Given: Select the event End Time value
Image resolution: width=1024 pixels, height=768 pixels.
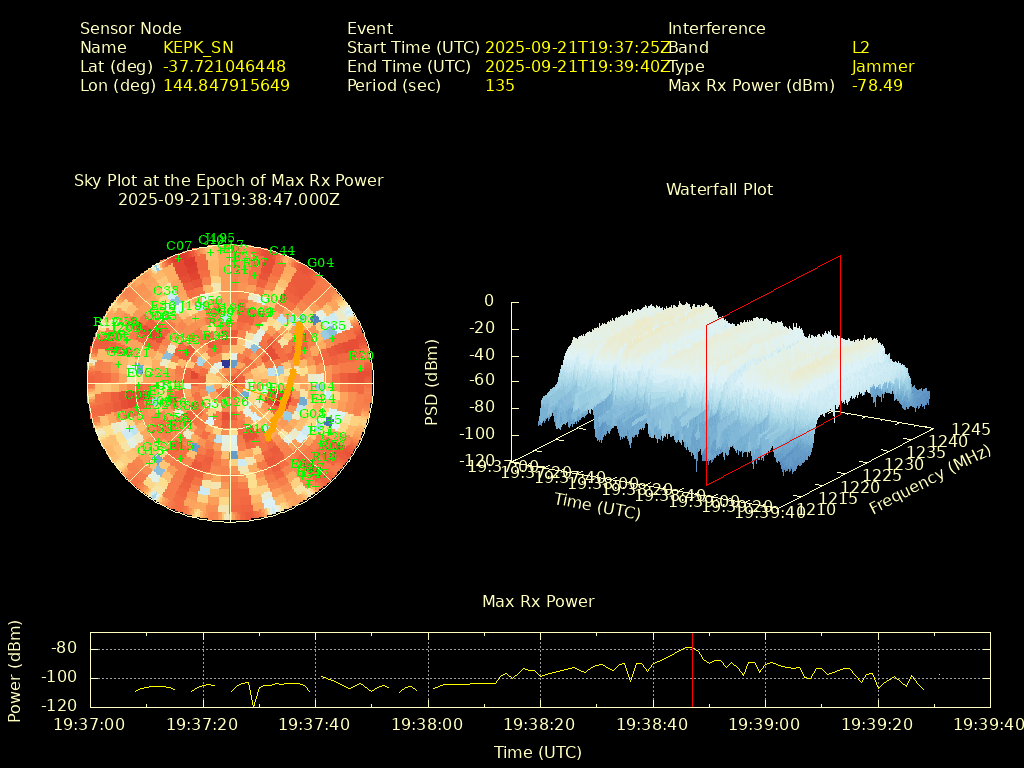Looking at the screenshot, I should point(576,67).
